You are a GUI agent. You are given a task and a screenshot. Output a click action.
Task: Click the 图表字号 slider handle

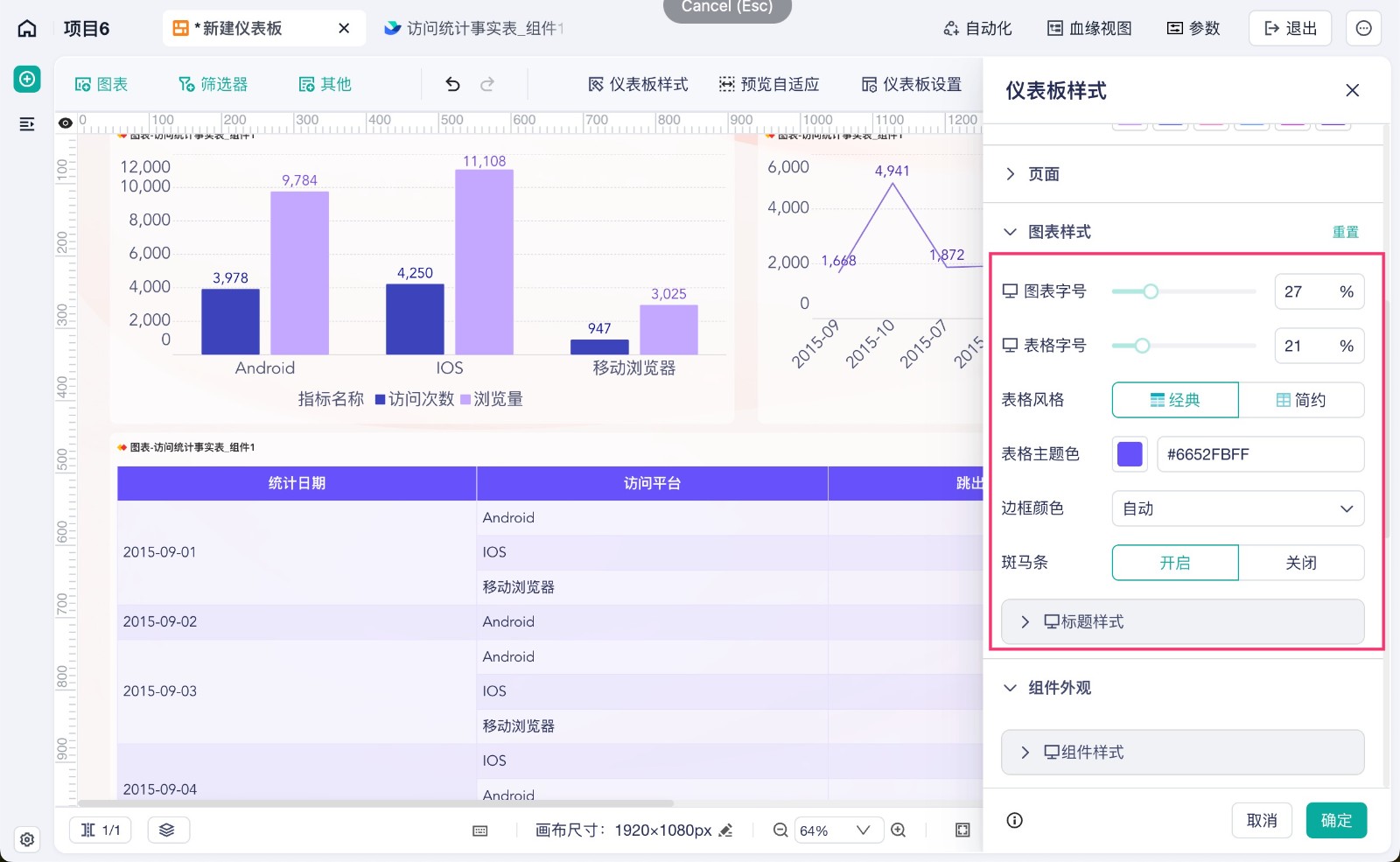(1151, 291)
